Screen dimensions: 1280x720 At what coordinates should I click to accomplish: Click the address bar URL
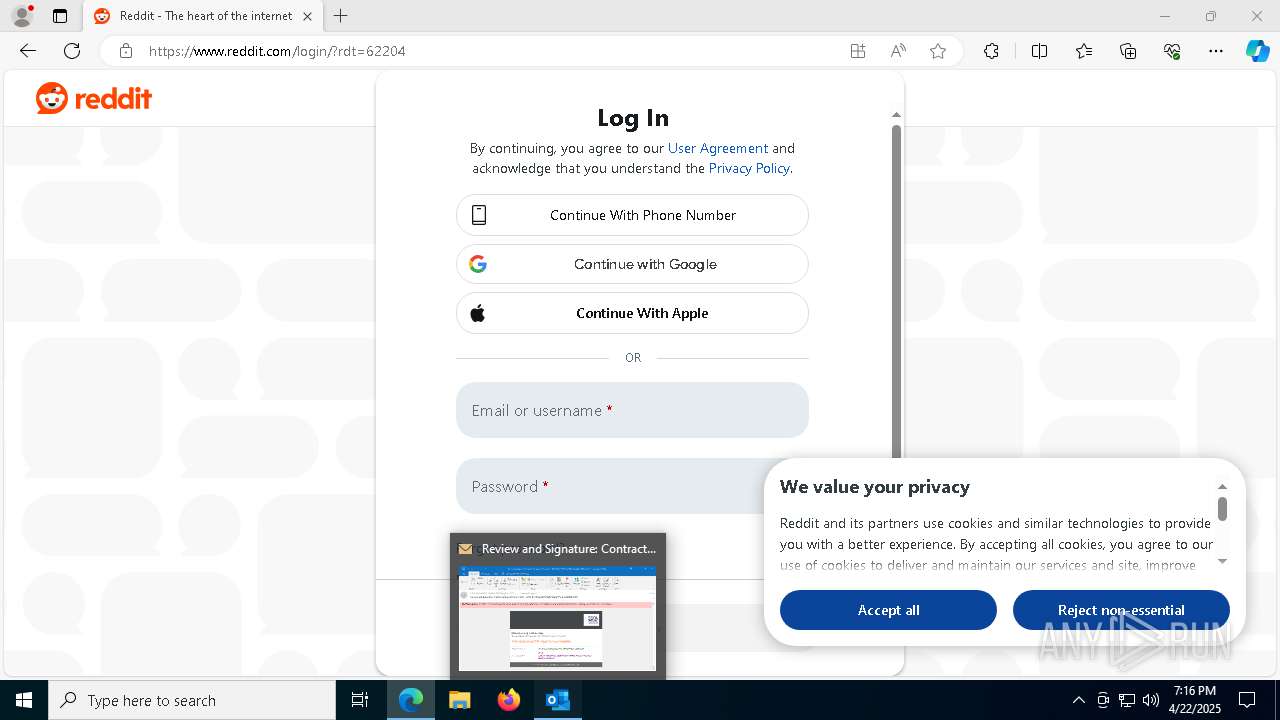(x=277, y=51)
